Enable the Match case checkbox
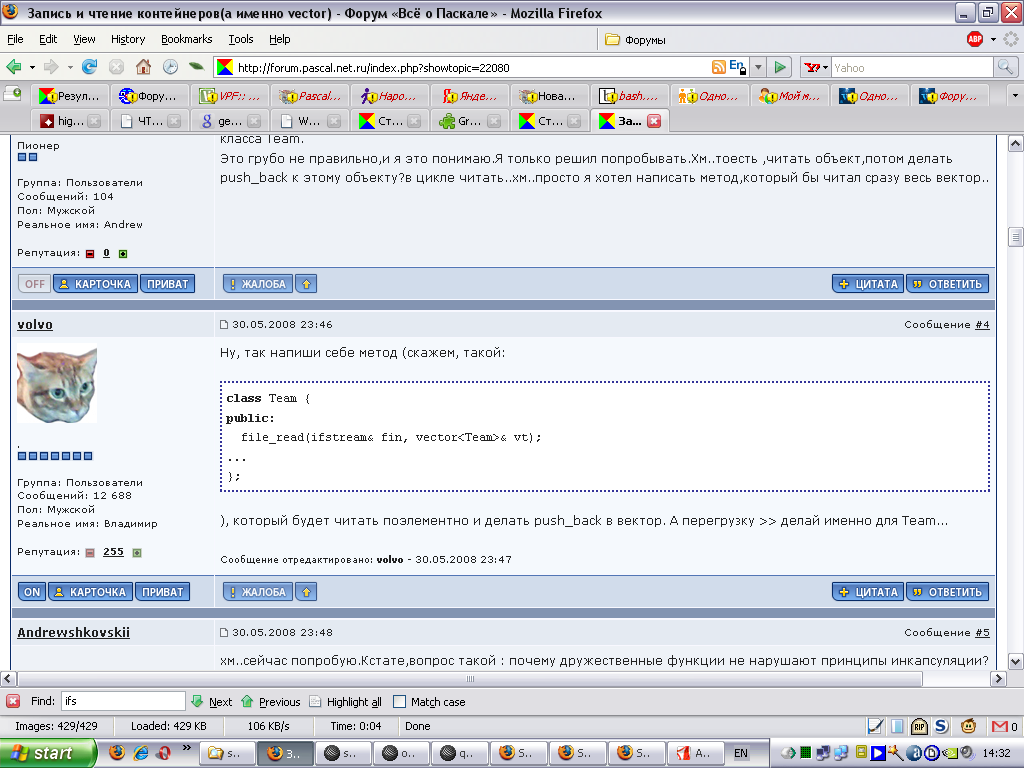The image size is (1024, 768). coord(400,702)
